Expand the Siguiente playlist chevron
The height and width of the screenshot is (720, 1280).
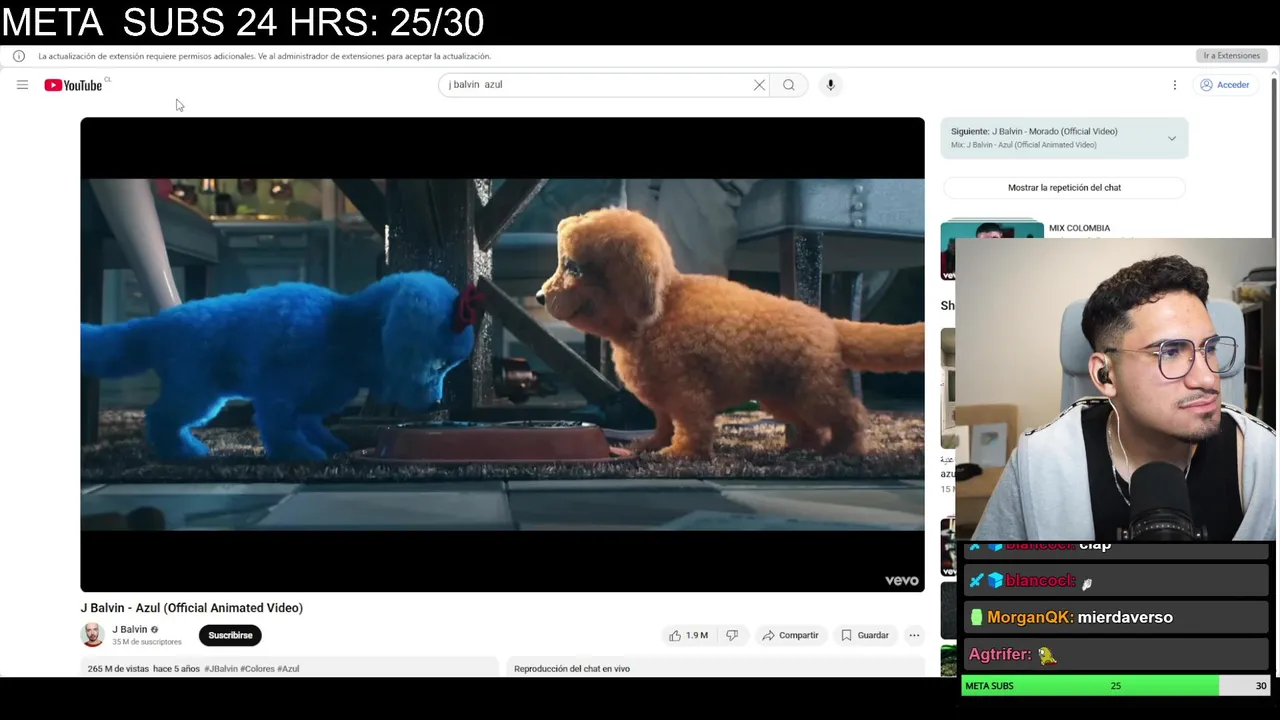tap(1172, 138)
